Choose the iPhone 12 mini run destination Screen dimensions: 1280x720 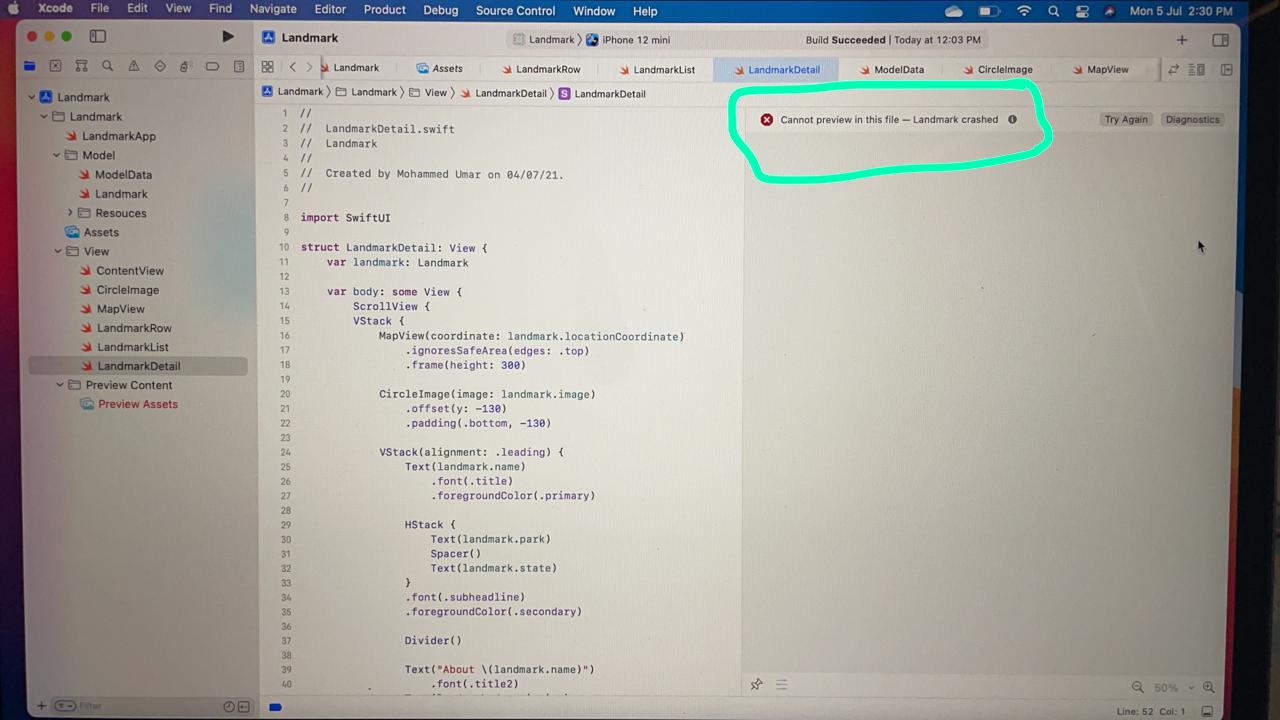tap(628, 40)
